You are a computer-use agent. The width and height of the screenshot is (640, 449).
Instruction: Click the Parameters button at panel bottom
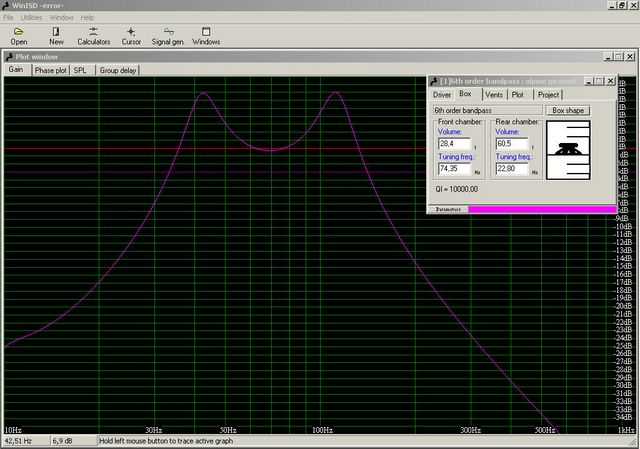[448, 209]
